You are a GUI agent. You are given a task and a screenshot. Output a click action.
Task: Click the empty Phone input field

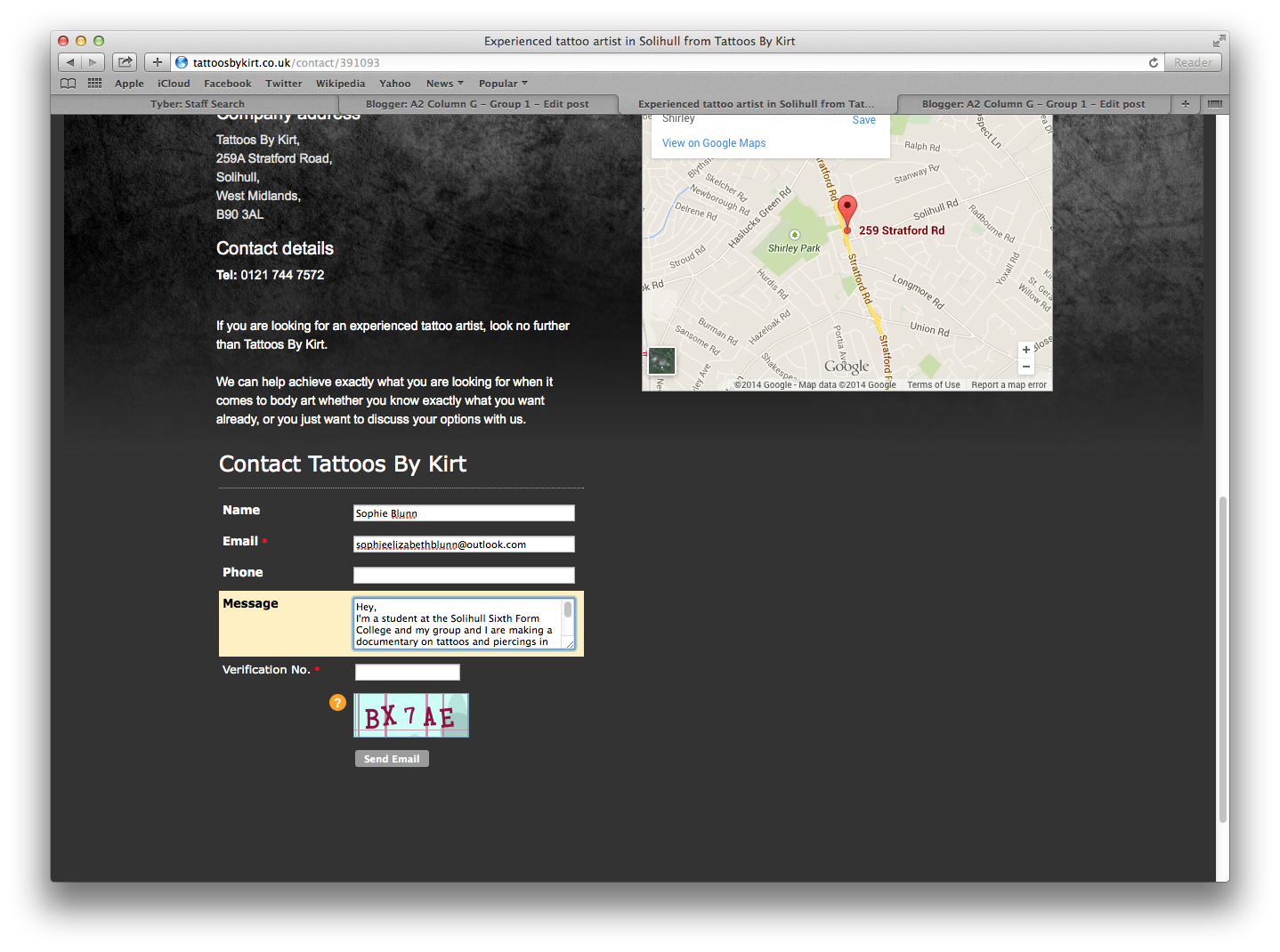pyautogui.click(x=464, y=576)
